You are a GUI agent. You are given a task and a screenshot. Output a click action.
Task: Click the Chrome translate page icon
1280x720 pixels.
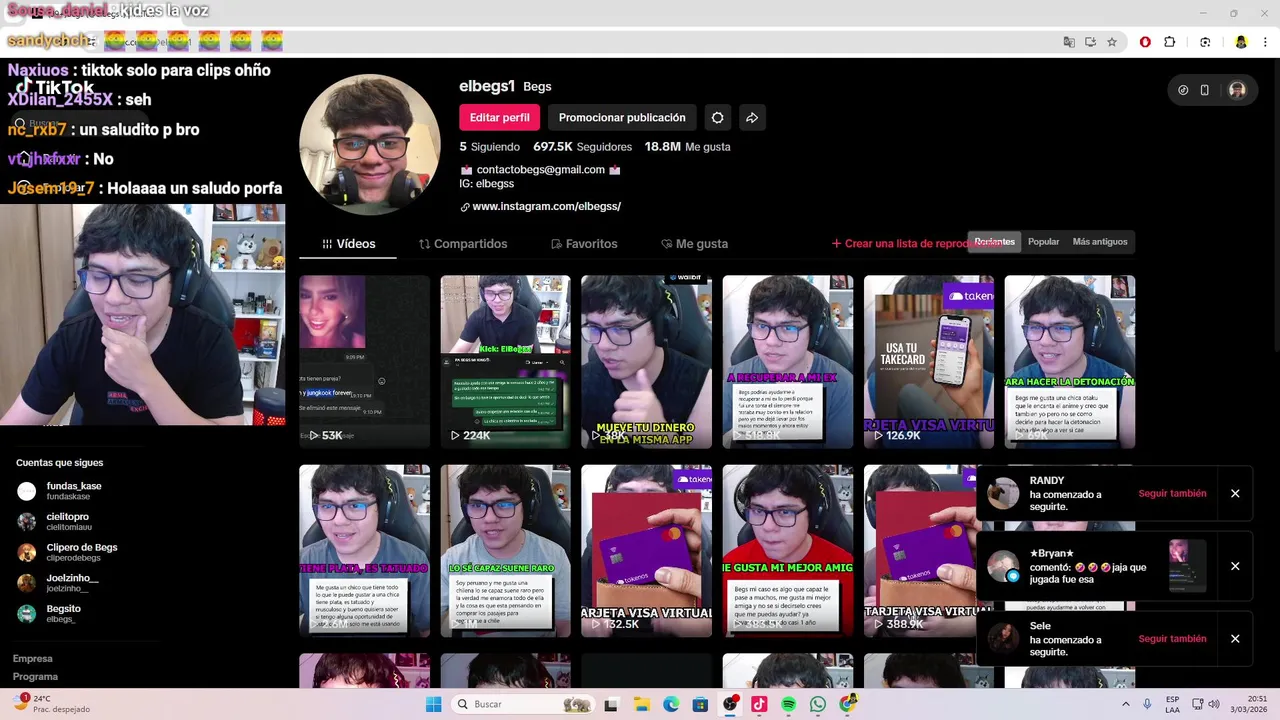[1069, 42]
